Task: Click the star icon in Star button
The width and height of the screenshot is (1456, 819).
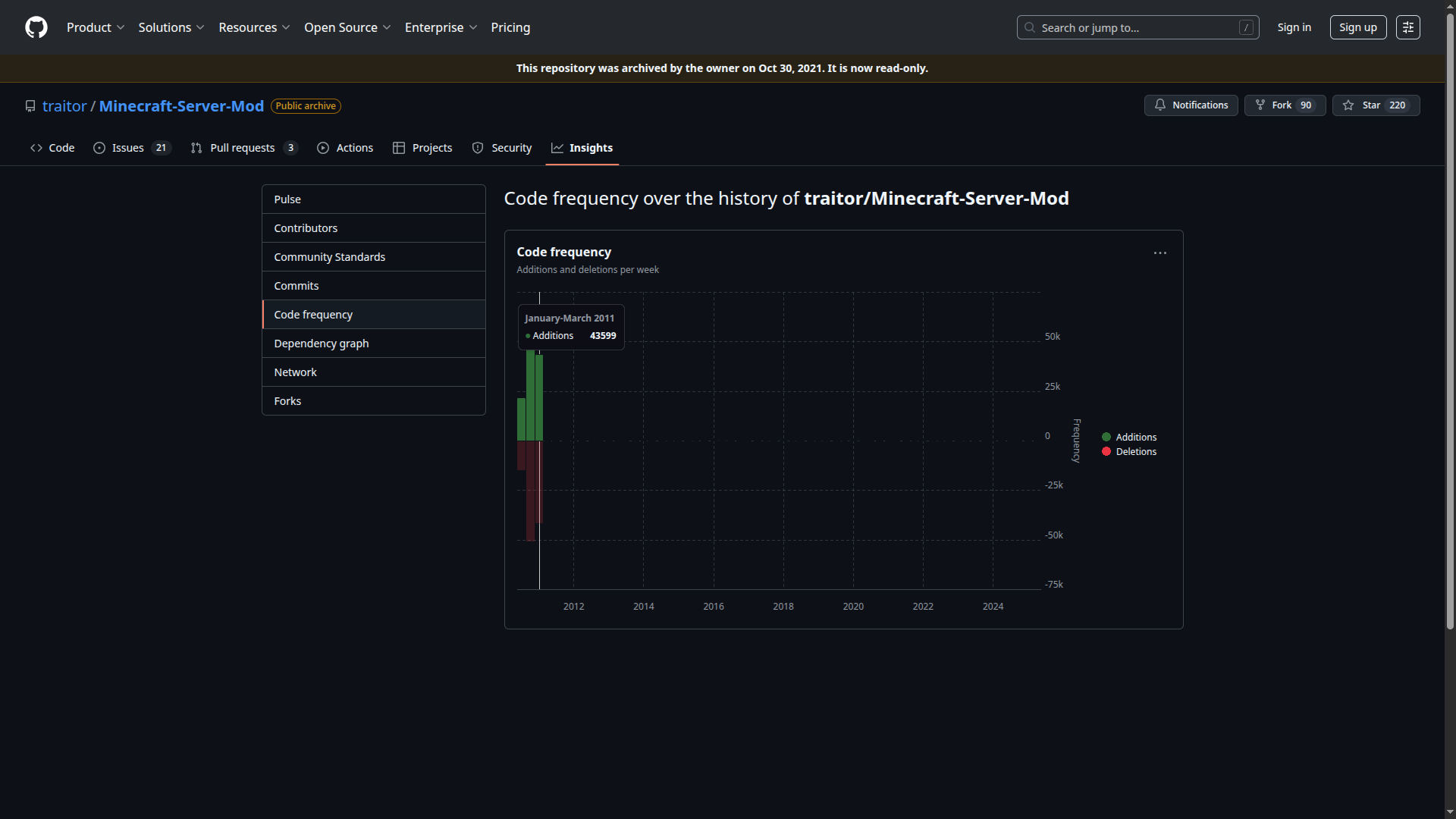Action: point(1348,105)
